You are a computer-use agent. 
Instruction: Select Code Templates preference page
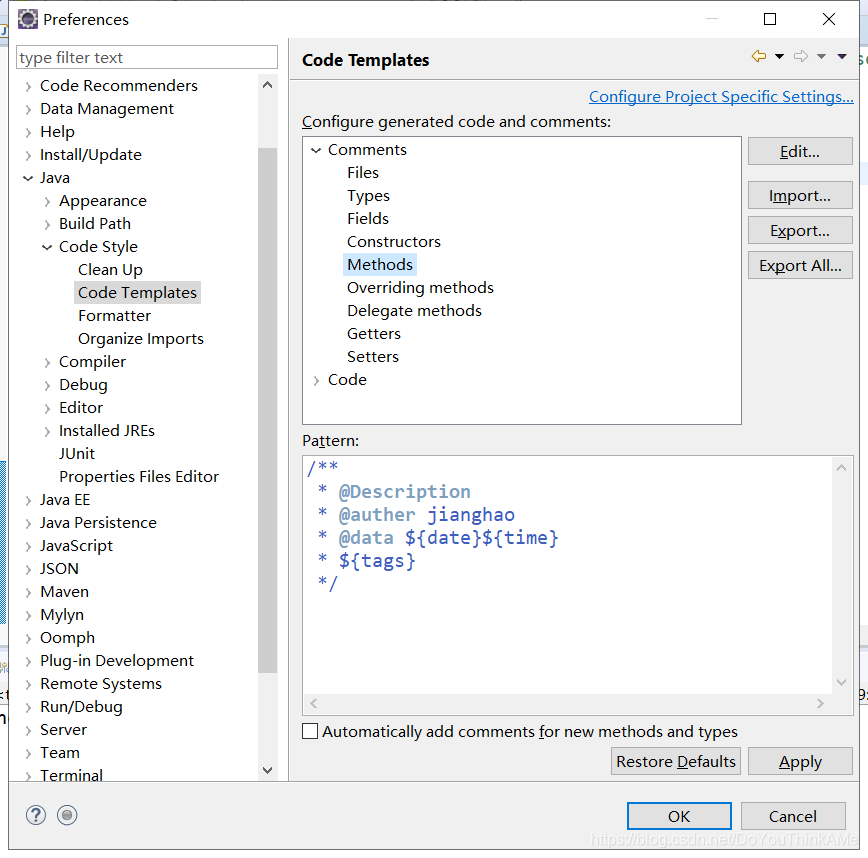pyautogui.click(x=137, y=292)
